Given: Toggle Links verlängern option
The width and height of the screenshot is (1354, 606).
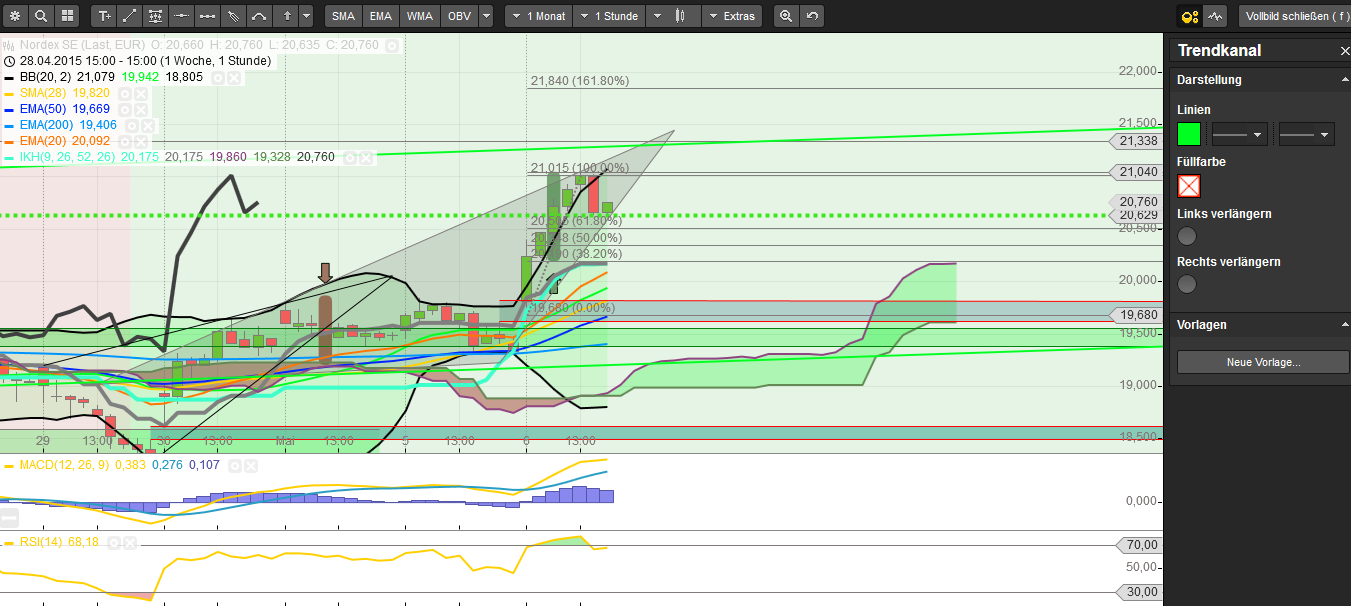Looking at the screenshot, I should pos(1187,236).
